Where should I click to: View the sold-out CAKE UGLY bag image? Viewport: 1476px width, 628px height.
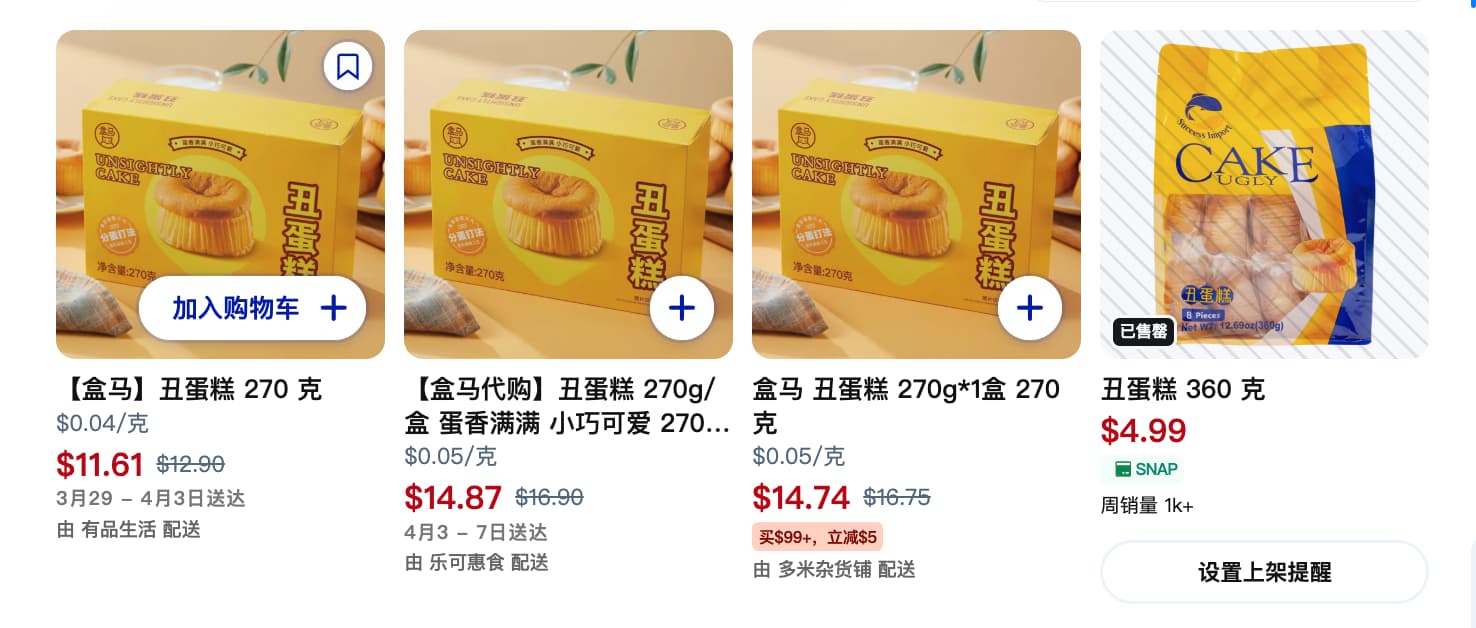coord(1264,194)
